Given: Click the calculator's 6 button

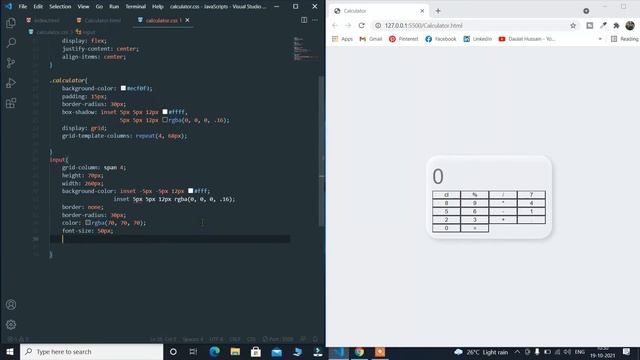Looking at the screenshot, I should (x=475, y=211).
